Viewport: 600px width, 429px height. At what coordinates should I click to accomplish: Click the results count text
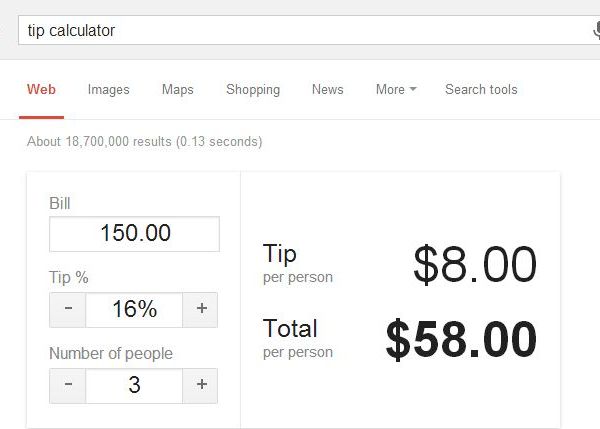click(x=145, y=142)
